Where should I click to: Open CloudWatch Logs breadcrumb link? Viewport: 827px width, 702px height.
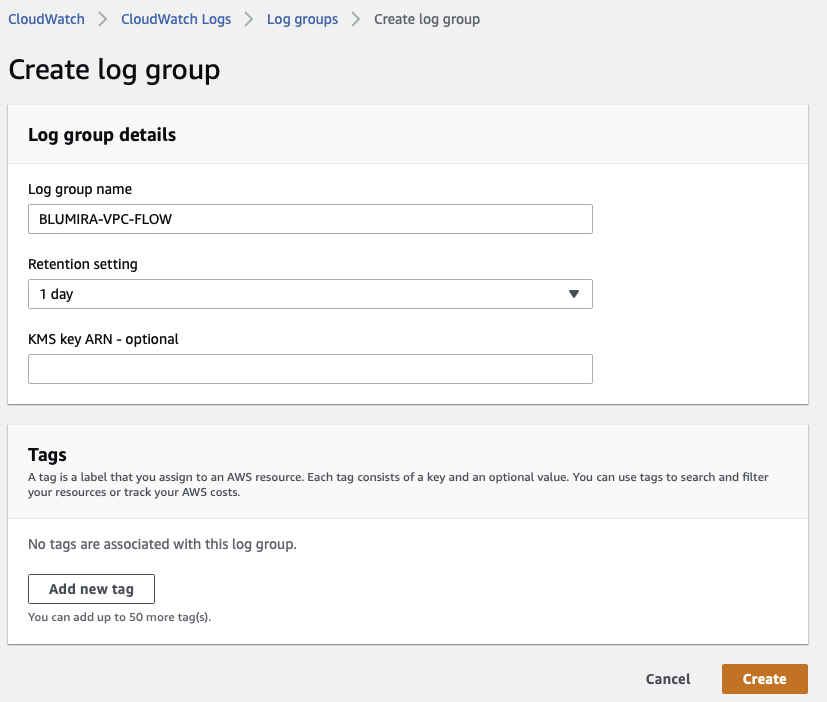(176, 20)
